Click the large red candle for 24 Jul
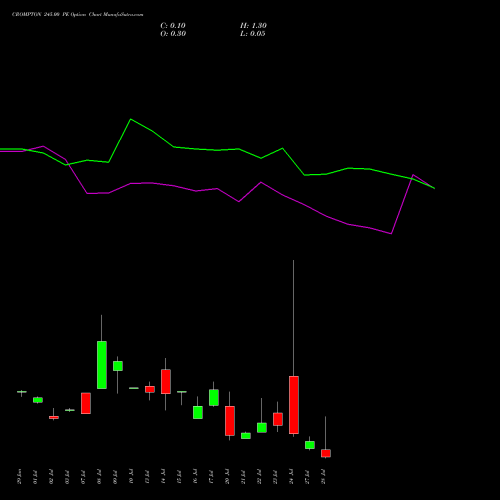This screenshot has height=500, width=500. click(294, 405)
